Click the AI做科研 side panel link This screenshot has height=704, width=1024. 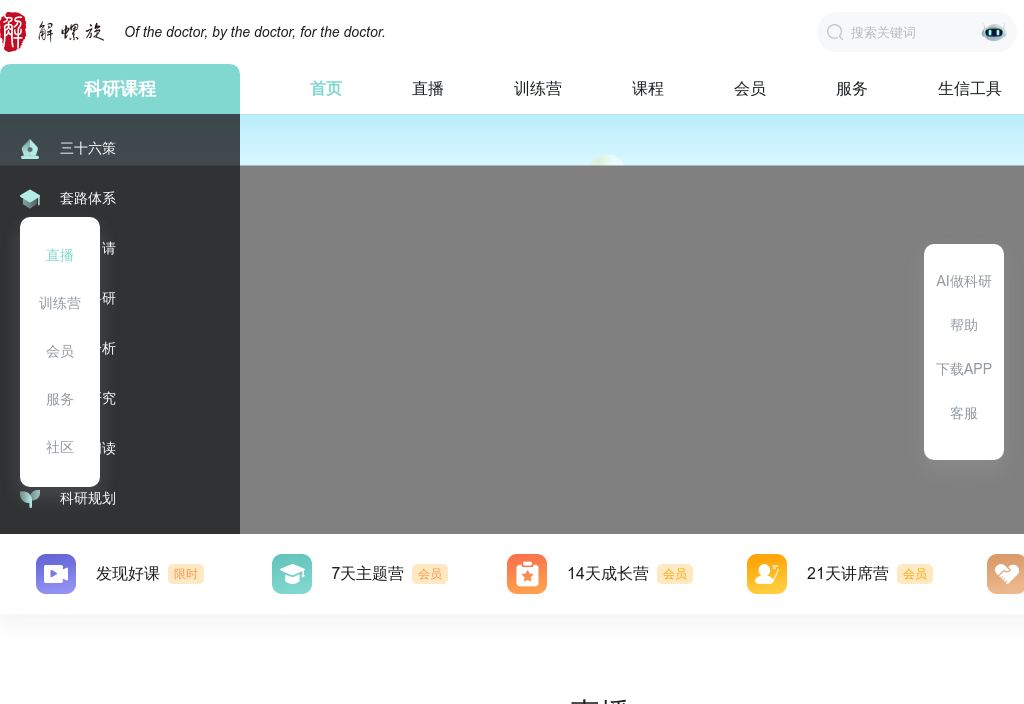pyautogui.click(x=964, y=281)
